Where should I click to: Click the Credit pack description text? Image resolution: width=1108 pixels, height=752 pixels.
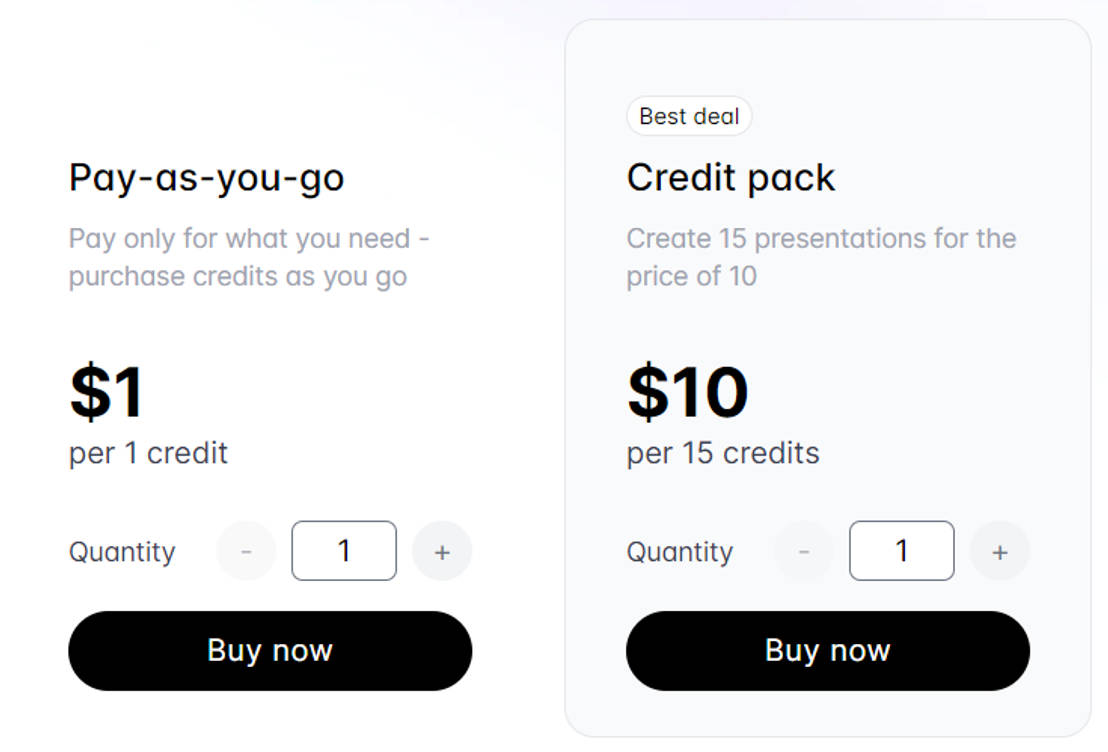(x=821, y=257)
